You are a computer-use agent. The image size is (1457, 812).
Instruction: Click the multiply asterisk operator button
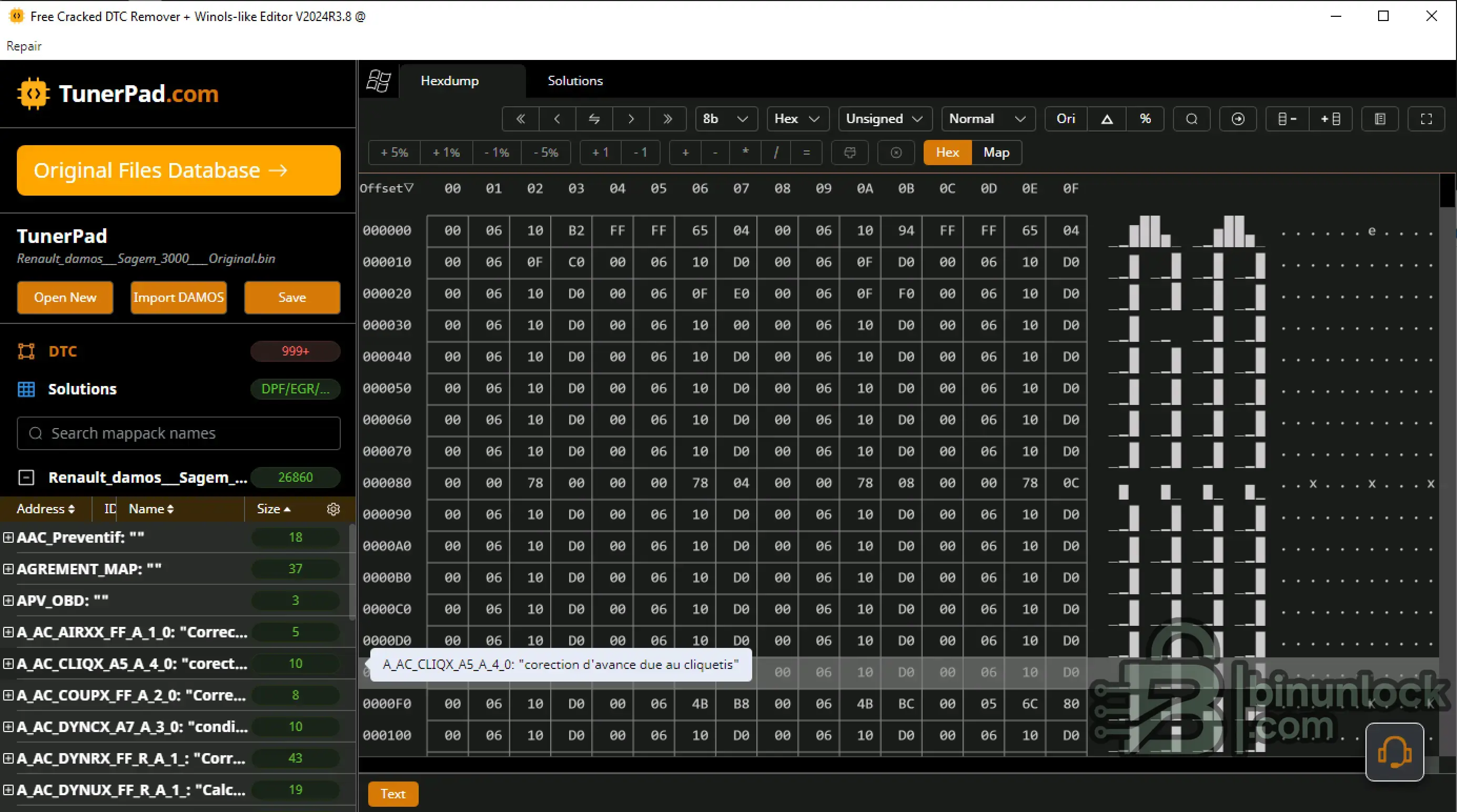click(745, 153)
